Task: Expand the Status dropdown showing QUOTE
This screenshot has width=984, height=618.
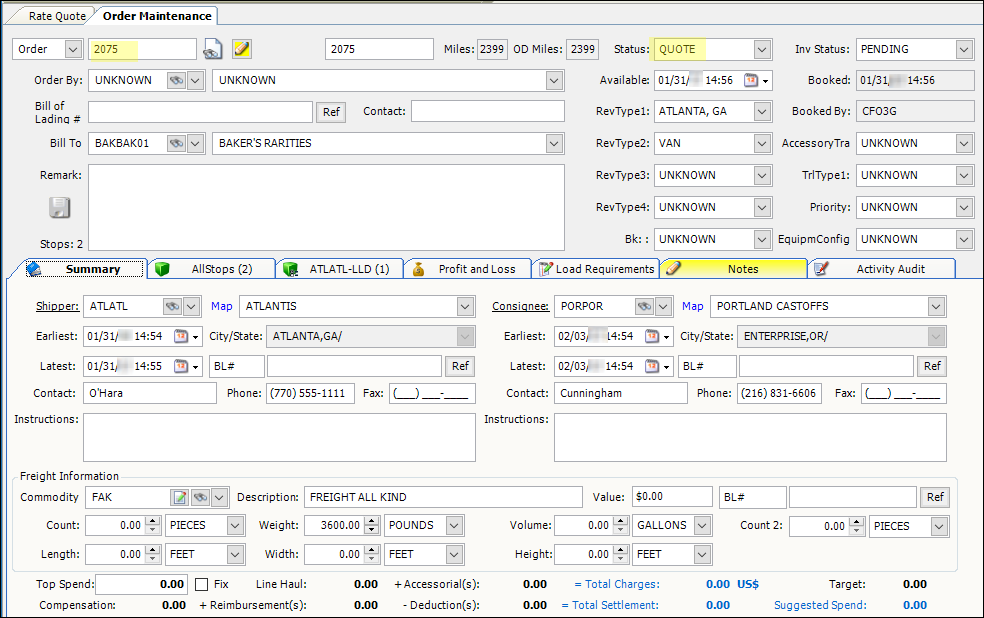Action: click(x=762, y=49)
